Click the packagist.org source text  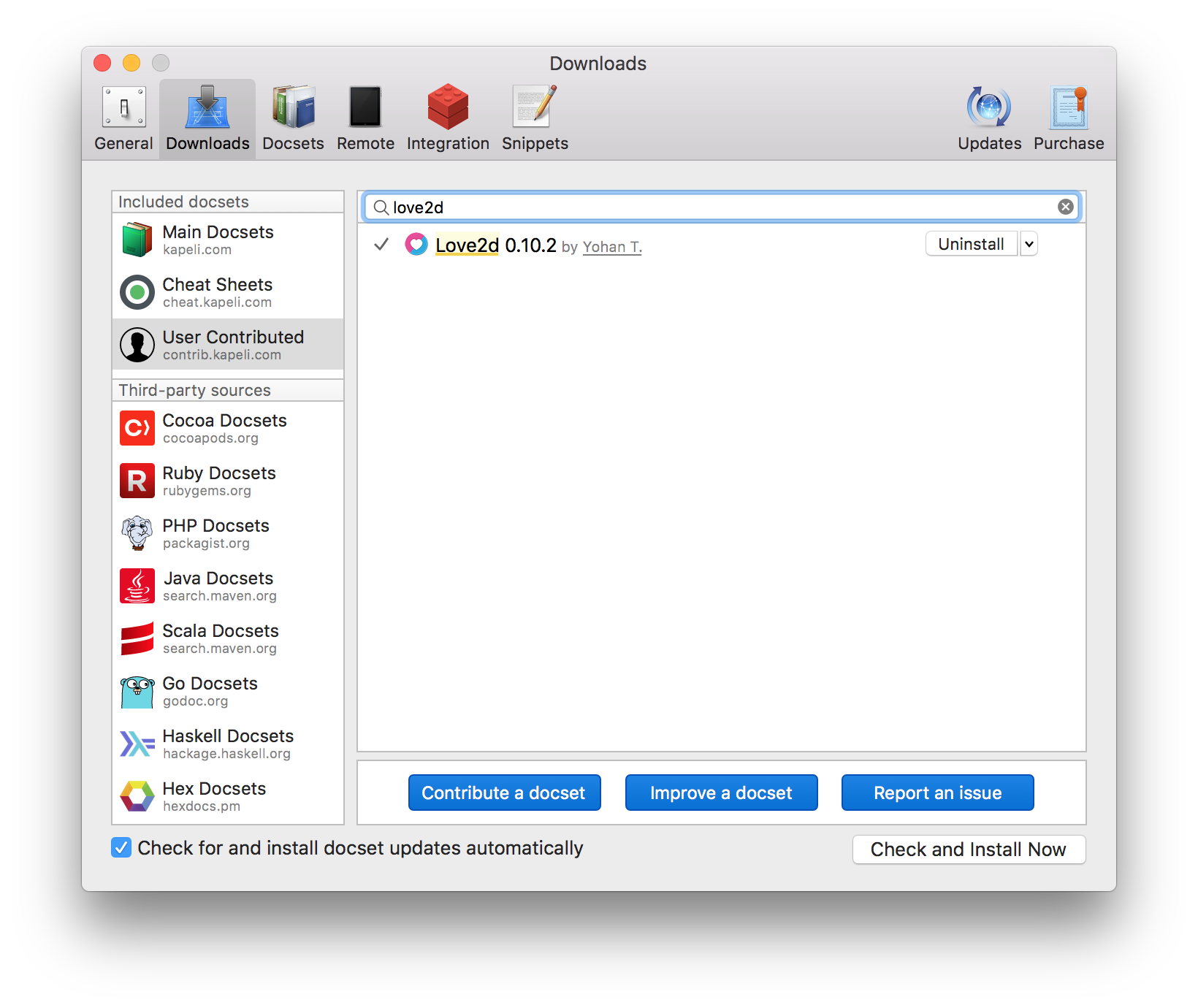point(206,543)
